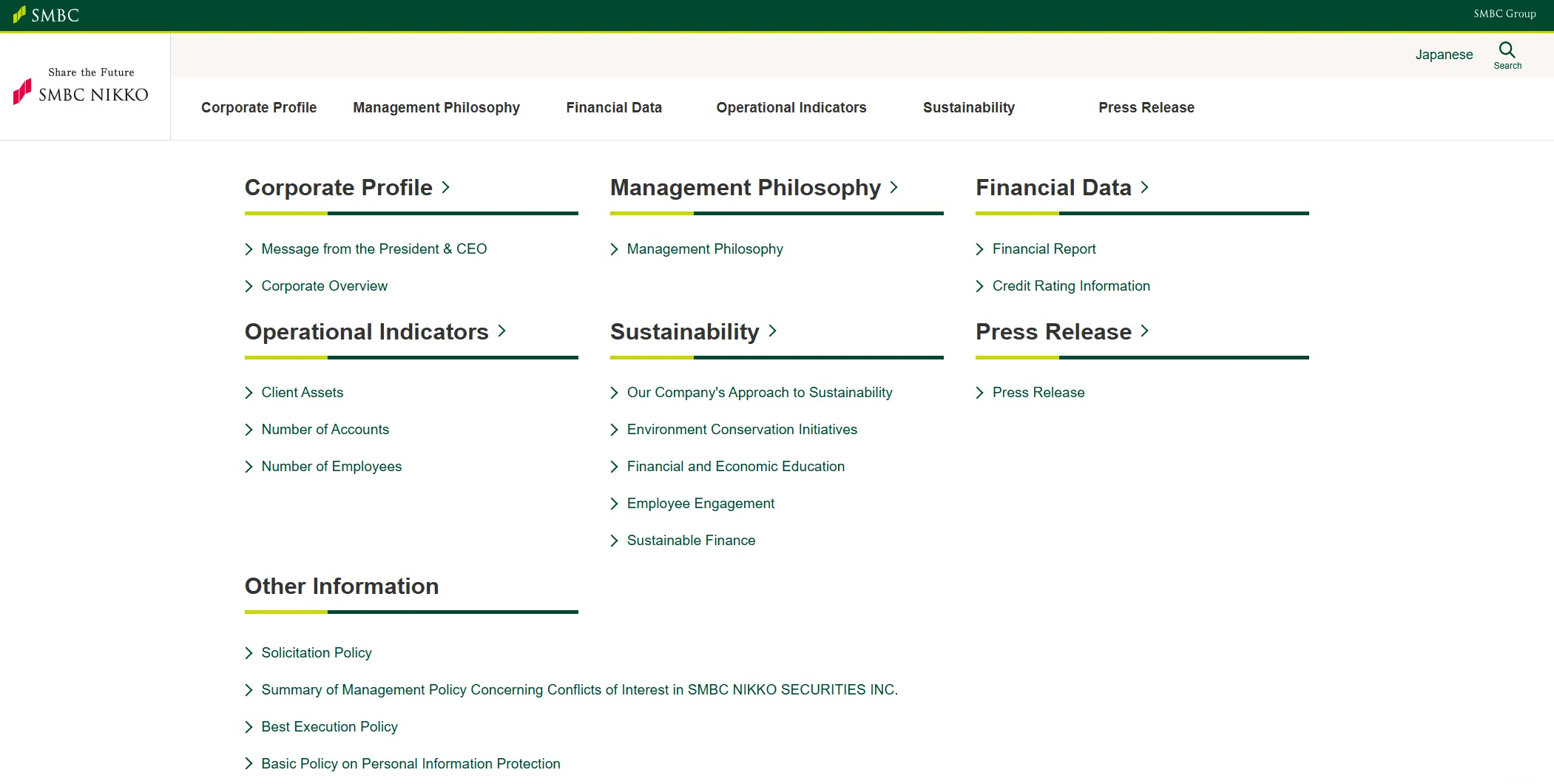Open the Number of Accounts link
This screenshot has width=1554, height=784.
pos(325,430)
